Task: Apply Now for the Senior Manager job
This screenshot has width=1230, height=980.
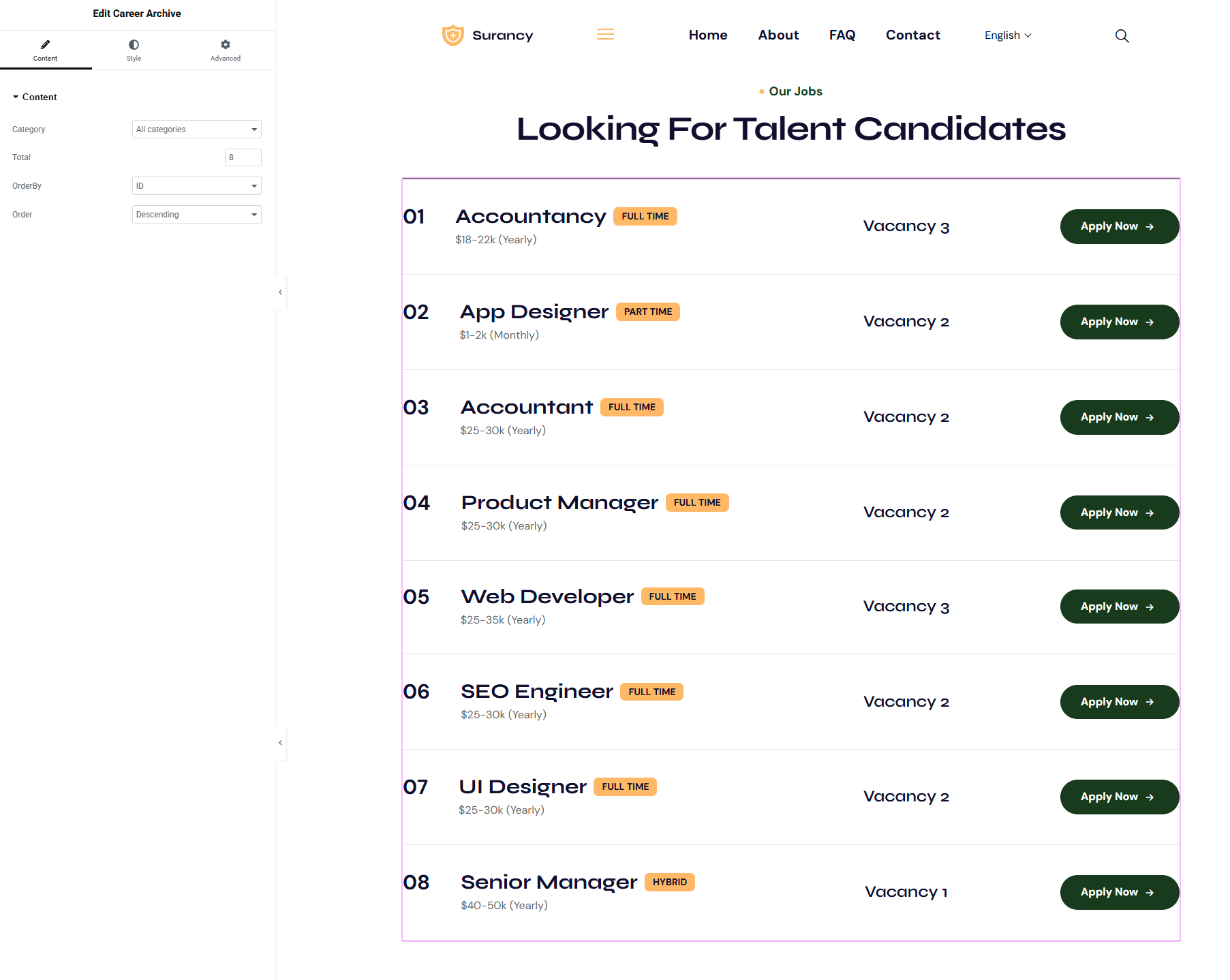Action: pyautogui.click(x=1120, y=893)
